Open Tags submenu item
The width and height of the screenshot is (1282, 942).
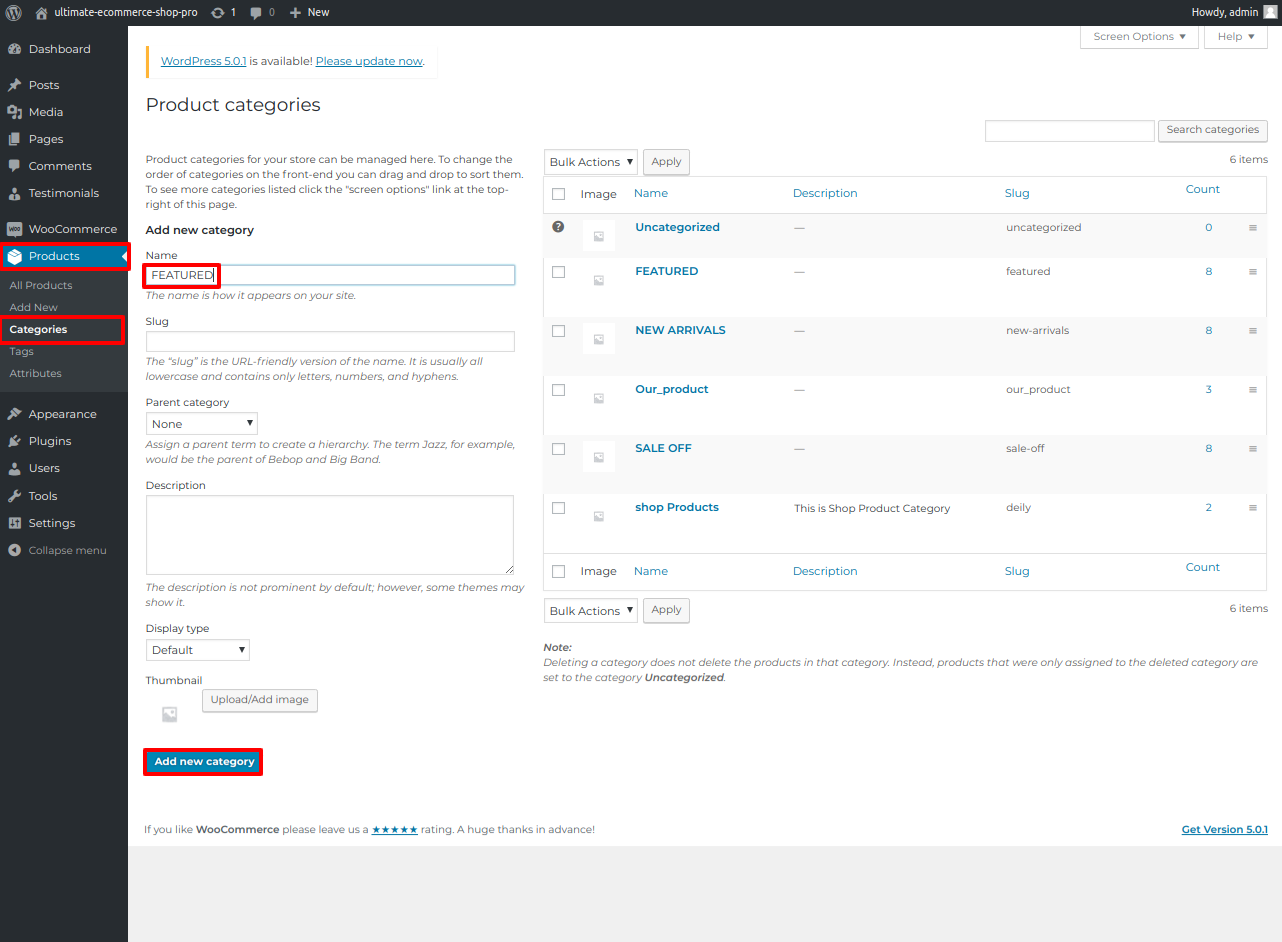[x=22, y=351]
